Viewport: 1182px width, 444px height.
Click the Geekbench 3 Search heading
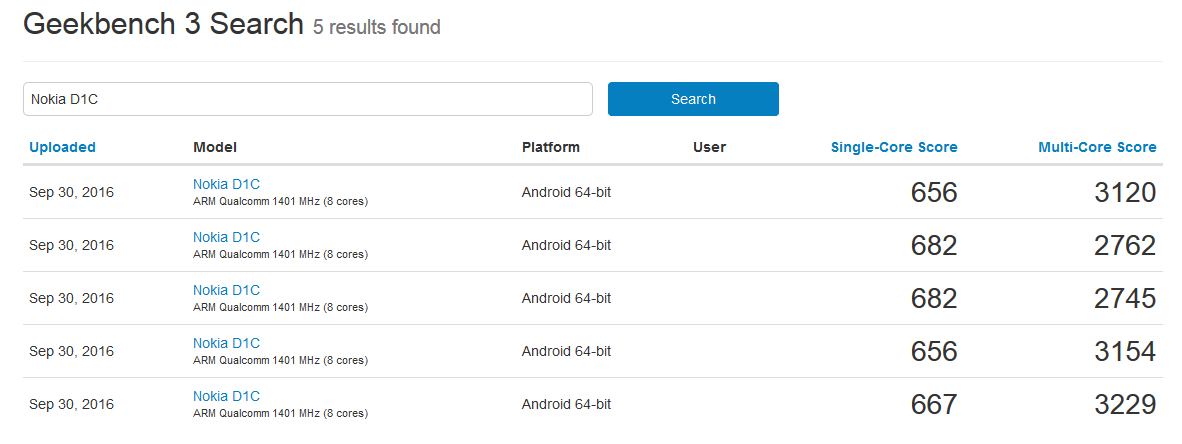(163, 25)
